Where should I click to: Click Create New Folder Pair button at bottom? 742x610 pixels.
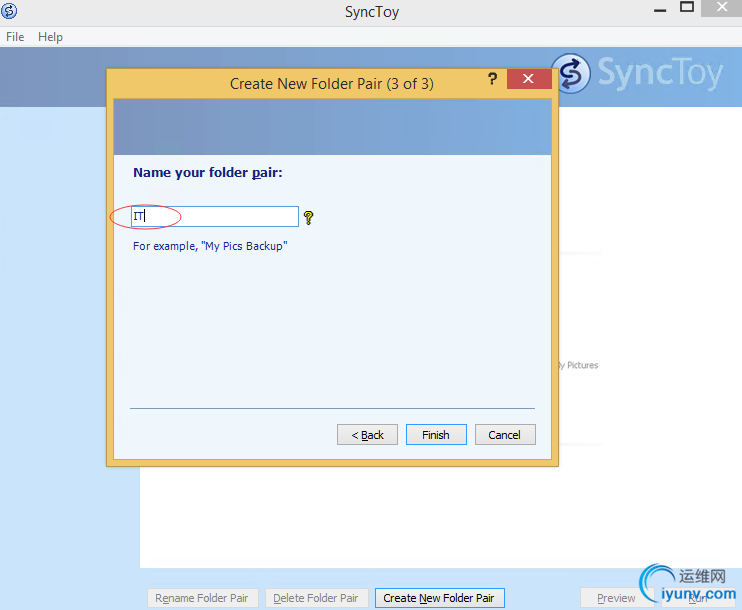click(440, 598)
